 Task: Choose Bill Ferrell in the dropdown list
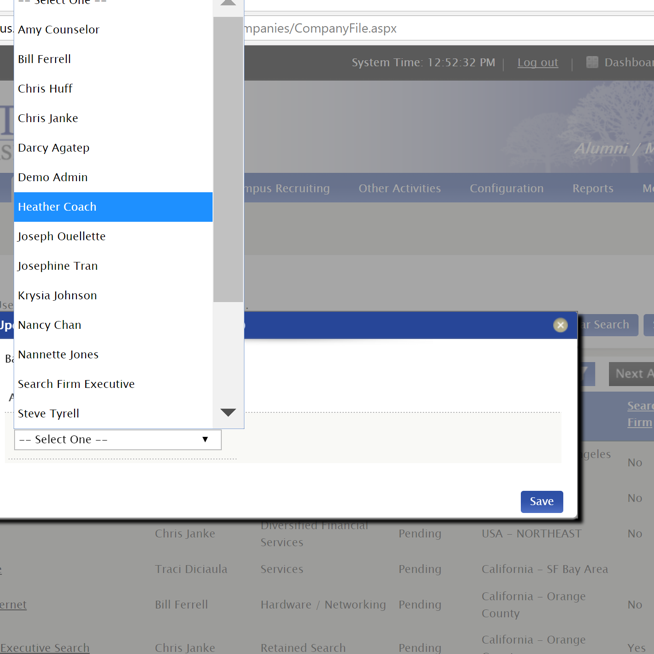[x=113, y=59]
